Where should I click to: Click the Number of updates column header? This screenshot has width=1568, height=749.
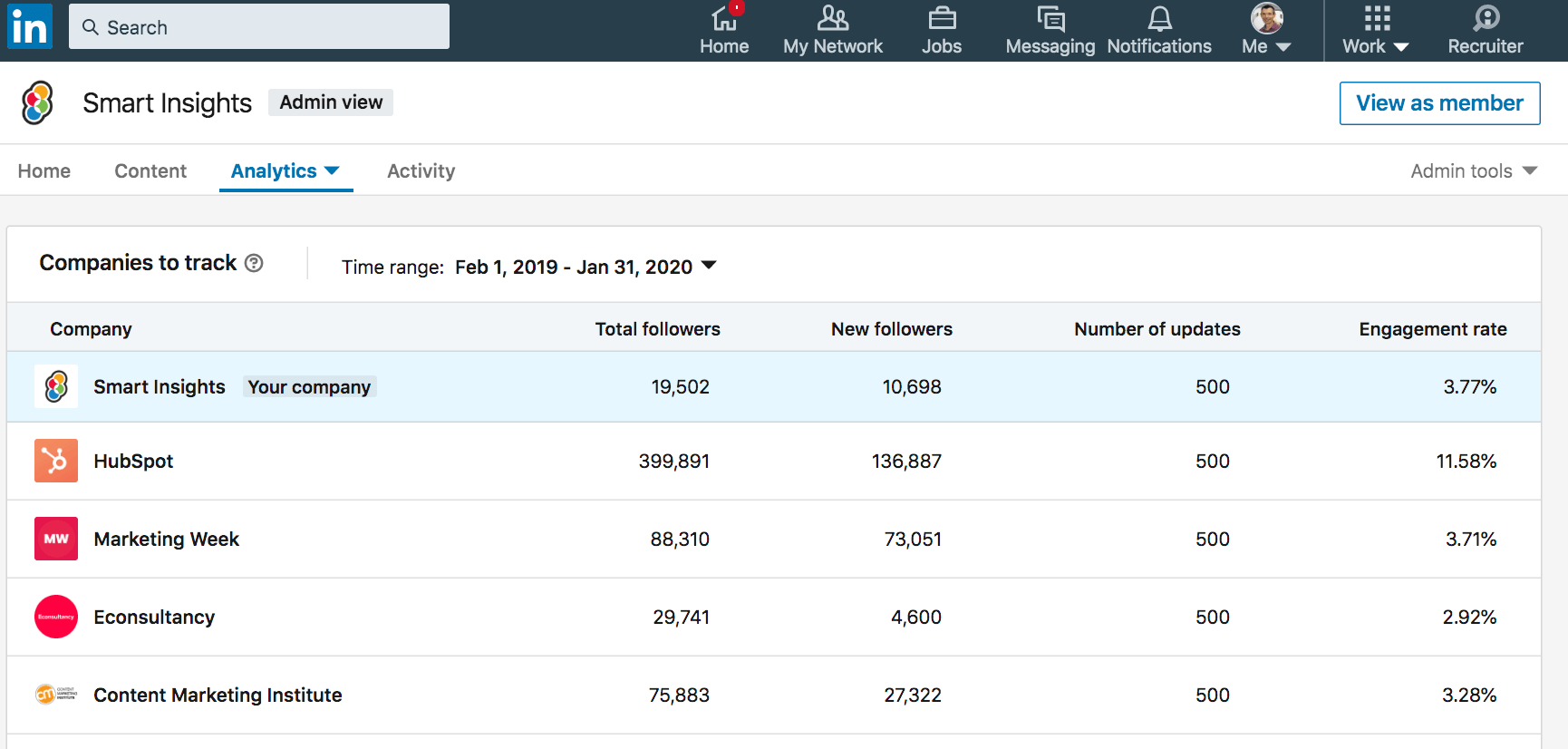[x=1157, y=329]
